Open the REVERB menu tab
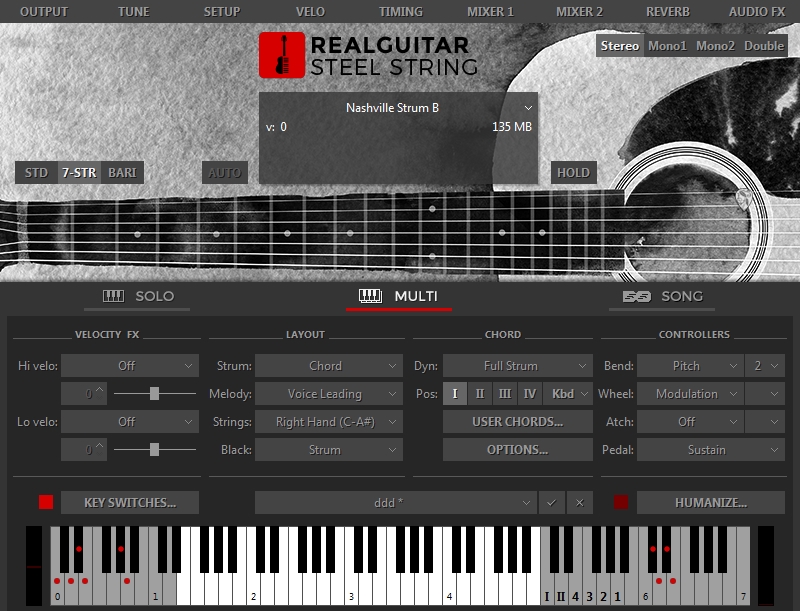The width and height of the screenshot is (800, 611). pyautogui.click(x=667, y=12)
